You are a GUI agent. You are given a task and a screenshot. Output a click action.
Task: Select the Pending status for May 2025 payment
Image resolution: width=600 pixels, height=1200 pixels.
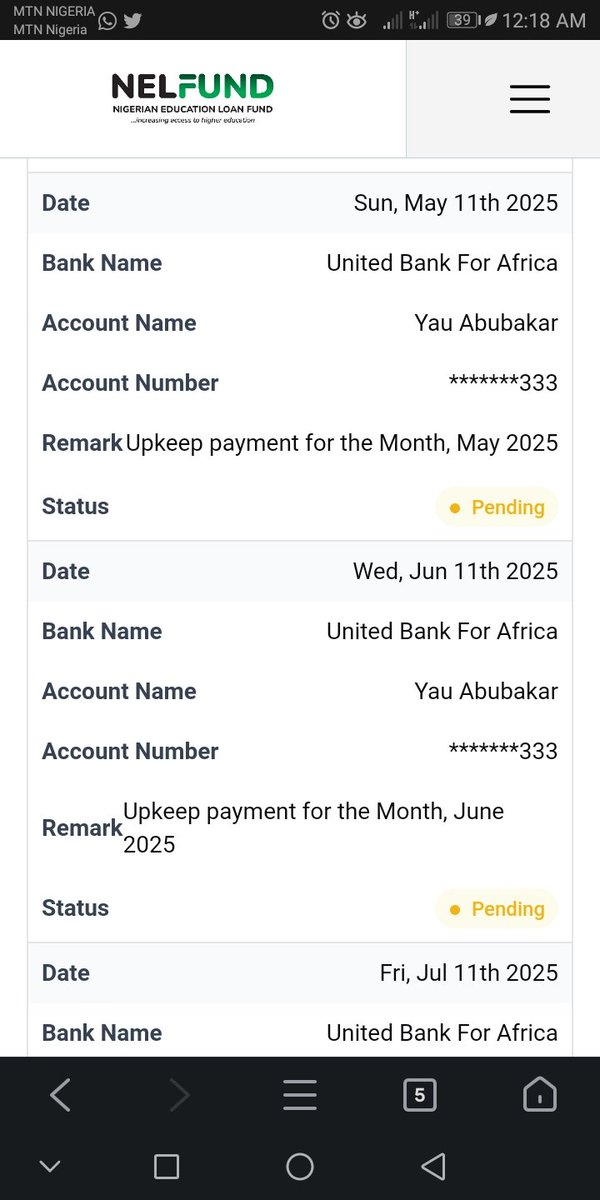click(497, 507)
